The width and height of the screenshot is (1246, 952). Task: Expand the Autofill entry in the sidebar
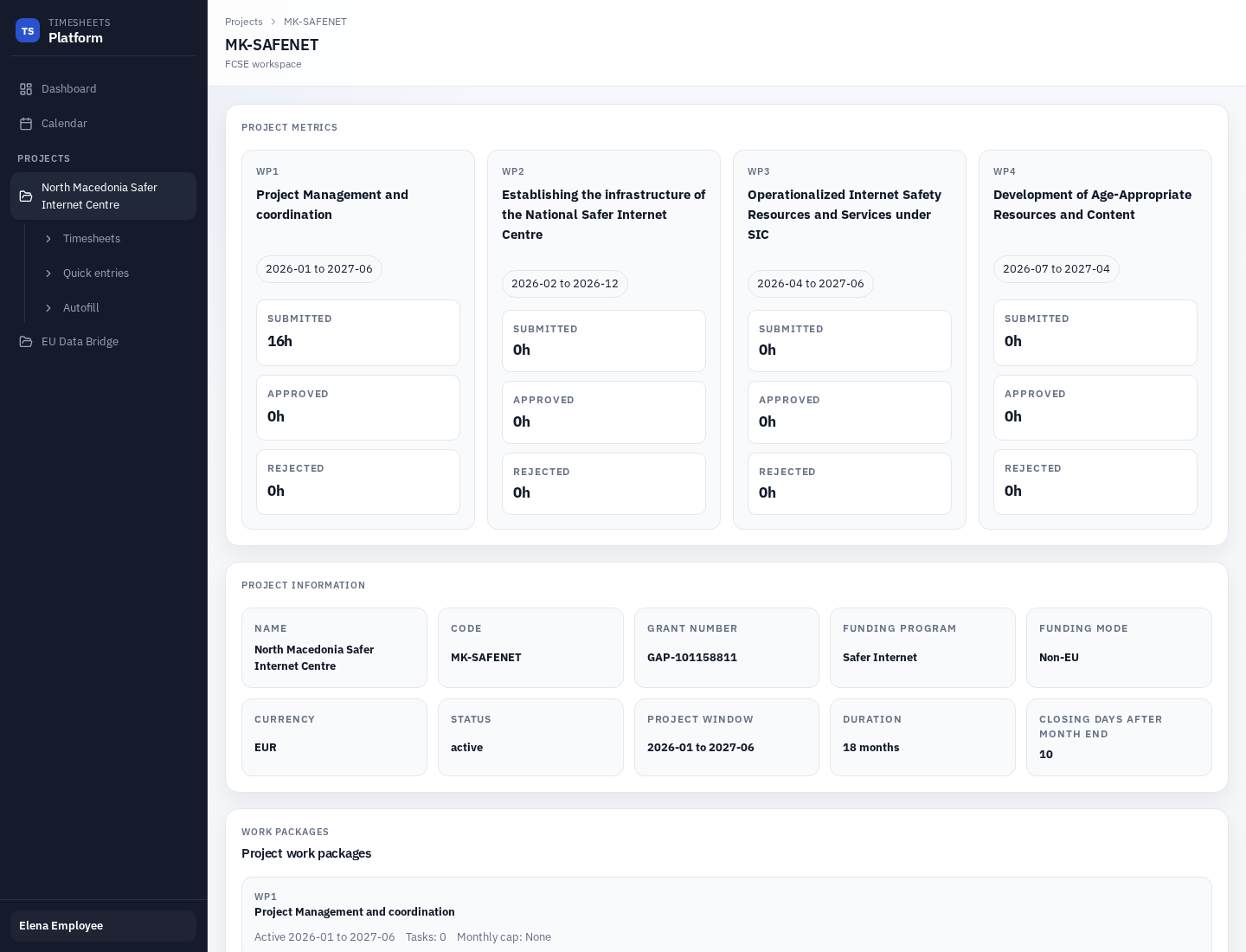81,308
